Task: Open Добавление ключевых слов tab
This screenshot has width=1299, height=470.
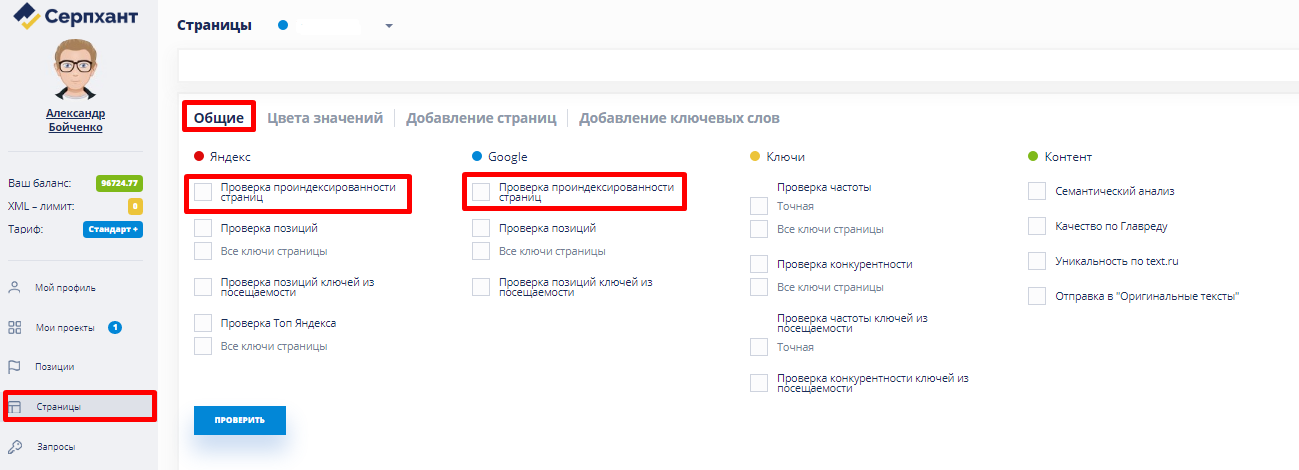Action: click(679, 118)
